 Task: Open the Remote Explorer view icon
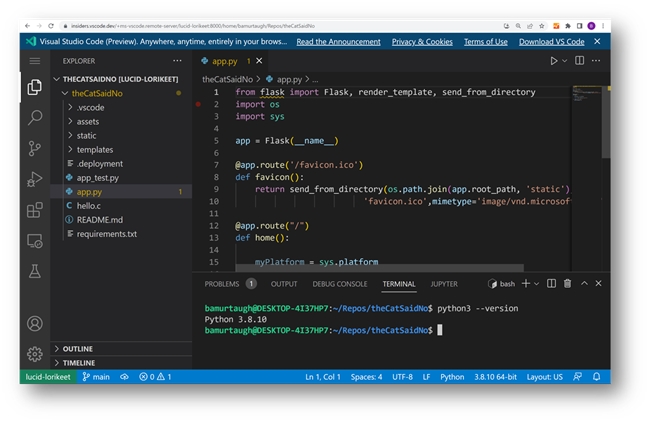click(35, 241)
